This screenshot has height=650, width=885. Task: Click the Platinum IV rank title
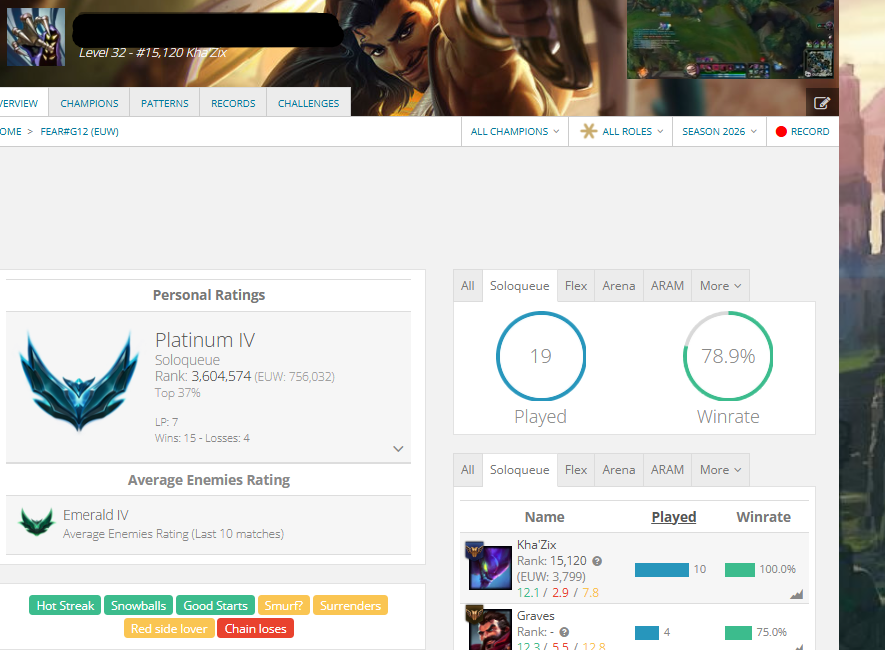205,340
